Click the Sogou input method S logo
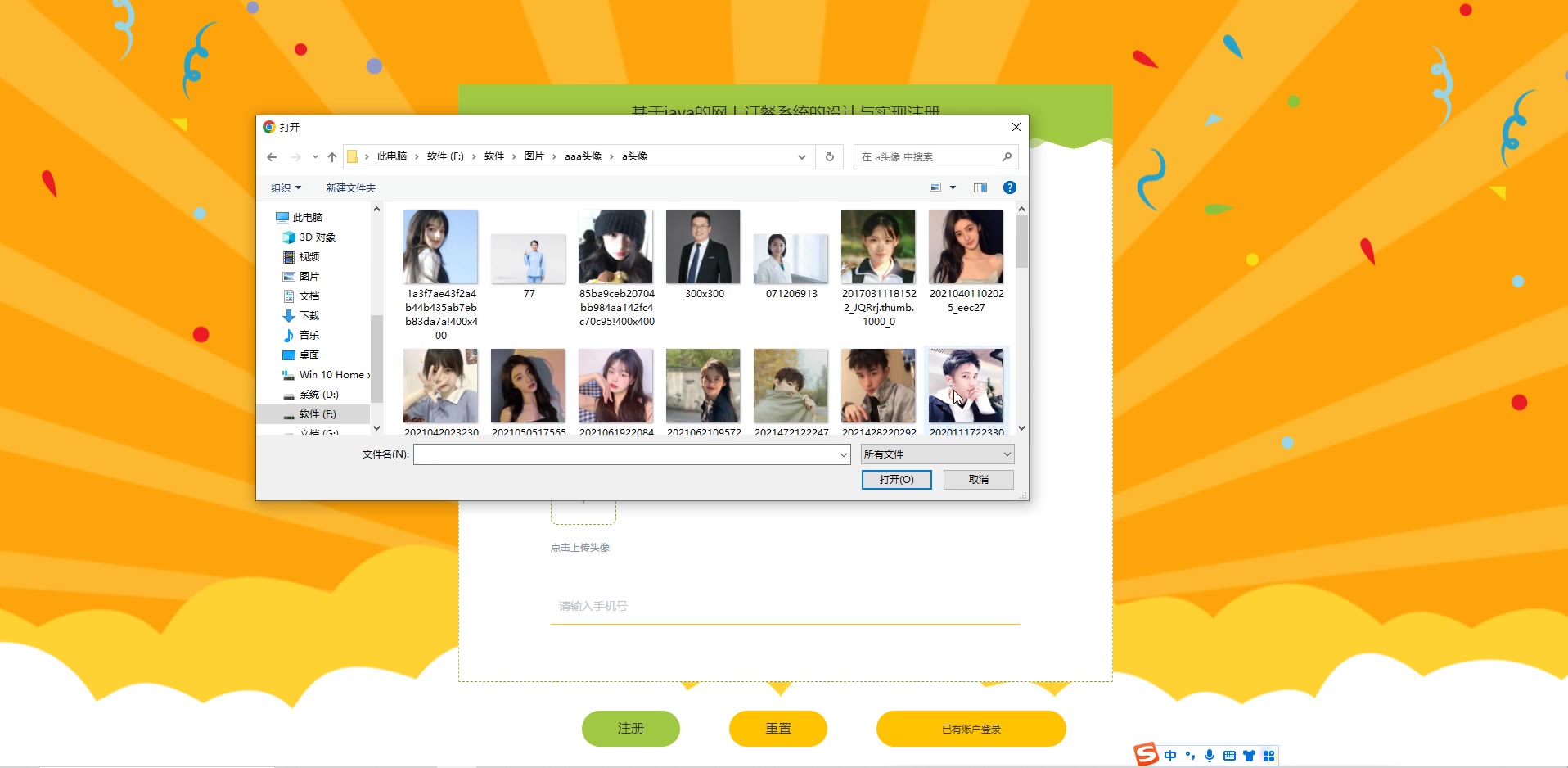This screenshot has width=1568, height=768. pos(1146,754)
